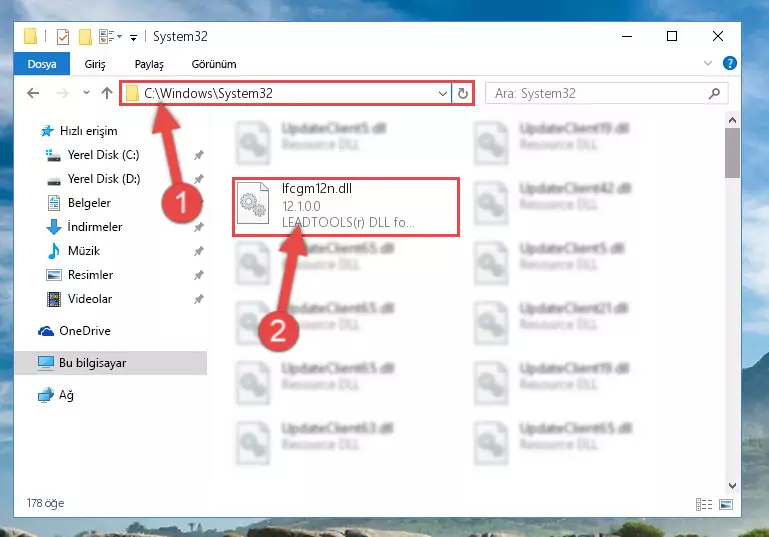Click the scroll down arrow of file list
Image resolution: width=769 pixels, height=537 pixels.
pyautogui.click(x=732, y=486)
